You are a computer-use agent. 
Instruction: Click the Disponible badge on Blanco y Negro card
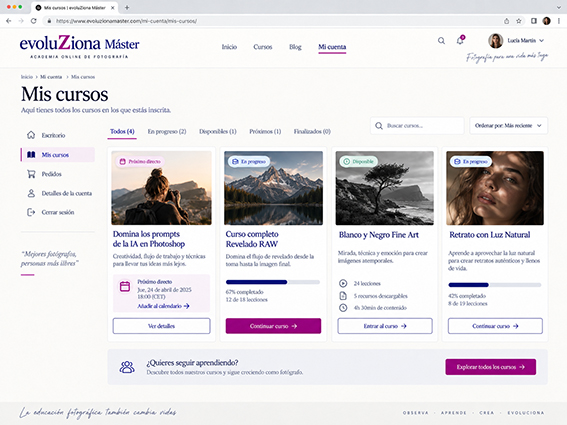358,161
